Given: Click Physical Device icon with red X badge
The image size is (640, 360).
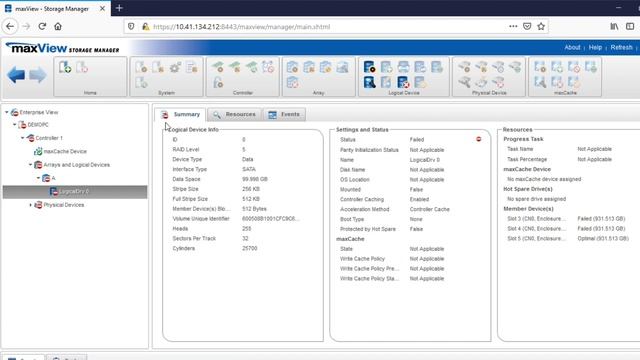Looking at the screenshot, I should tap(498, 82).
